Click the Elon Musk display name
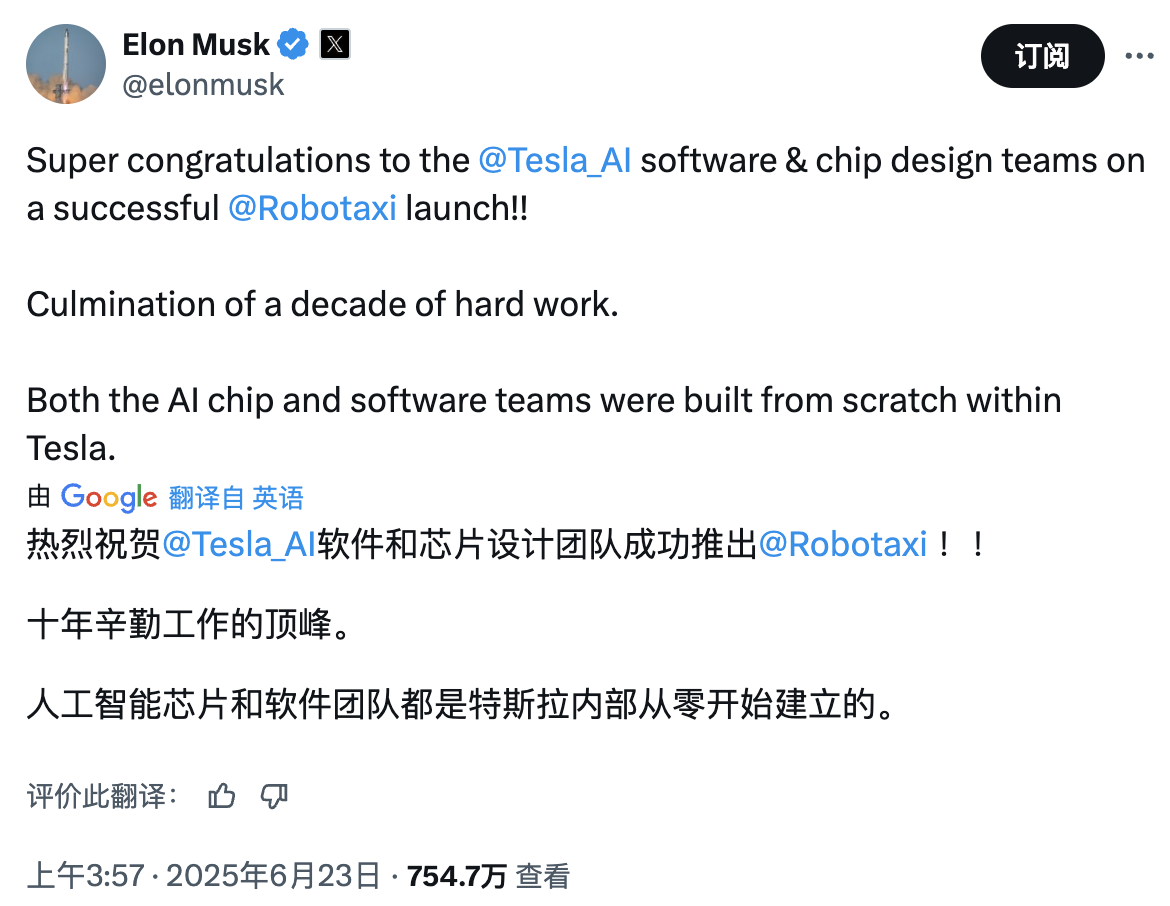This screenshot has height=906, width=1170. 196,44
